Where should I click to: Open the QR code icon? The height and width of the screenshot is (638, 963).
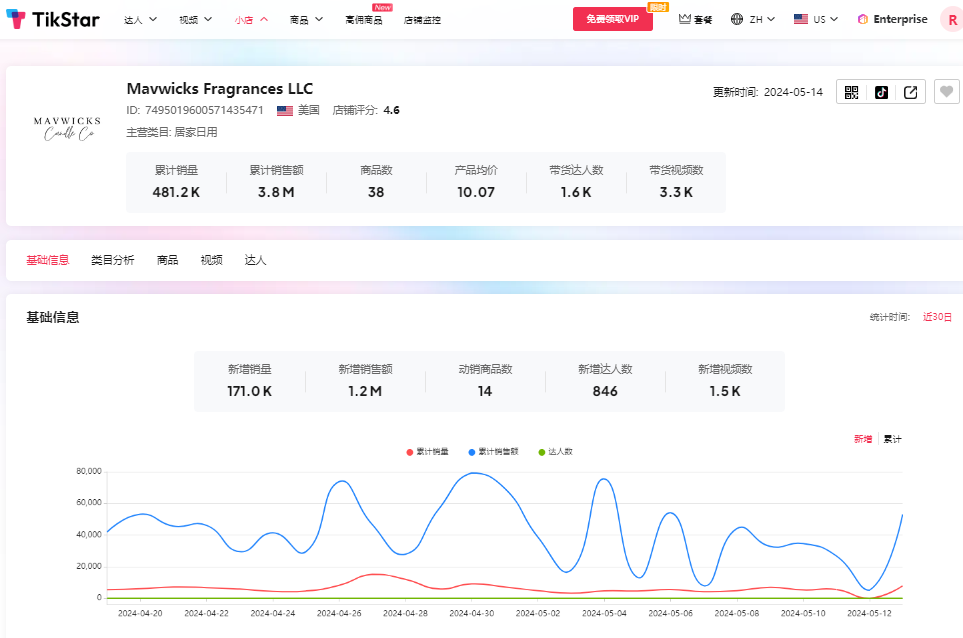(851, 92)
